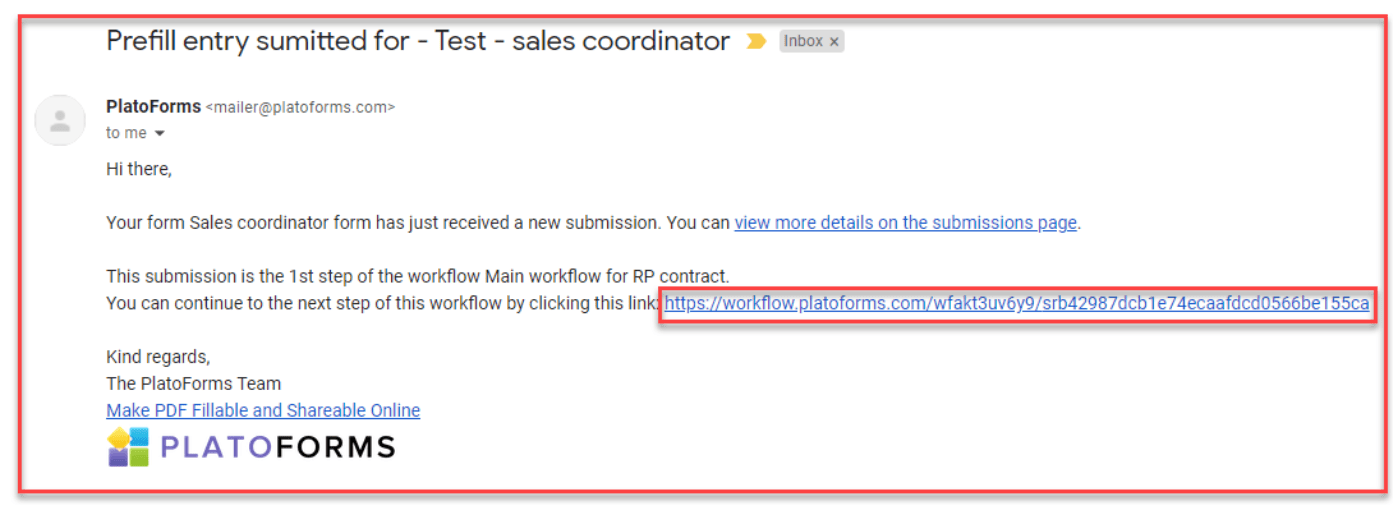Expand recipient details arrow next to "to me"
Image resolution: width=1393 pixels, height=505 pixels.
pyautogui.click(x=158, y=133)
